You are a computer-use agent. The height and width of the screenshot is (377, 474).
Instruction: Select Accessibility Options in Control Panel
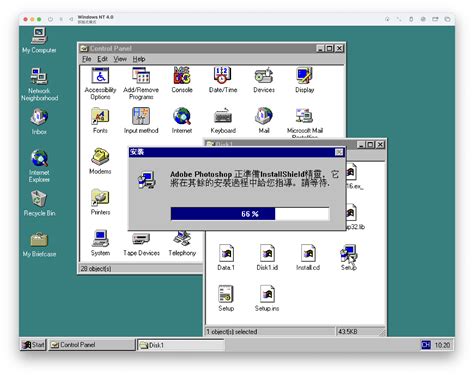[100, 83]
